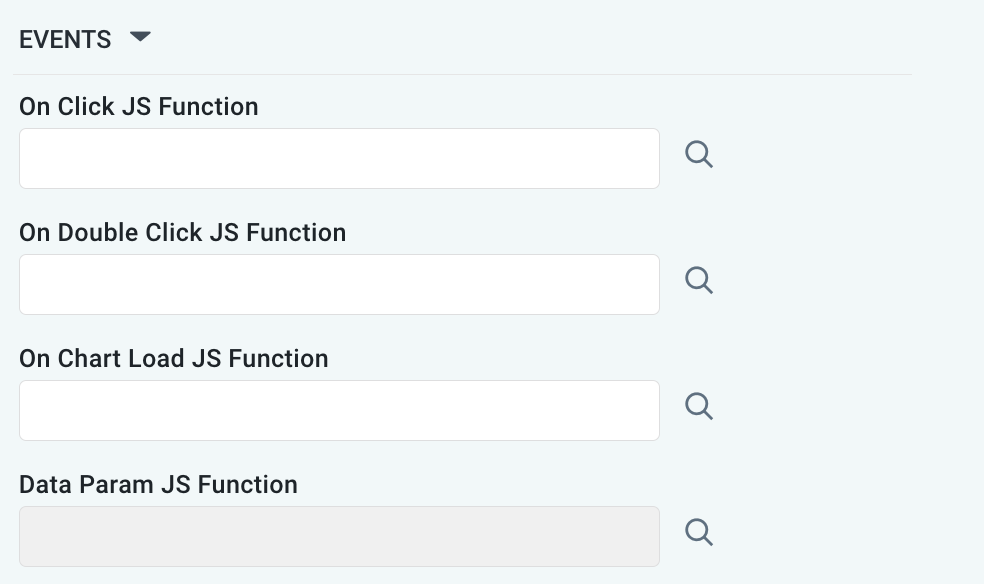Click the disabled Data Param JS Function field
Viewport: 984px width, 584px height.
tap(339, 536)
